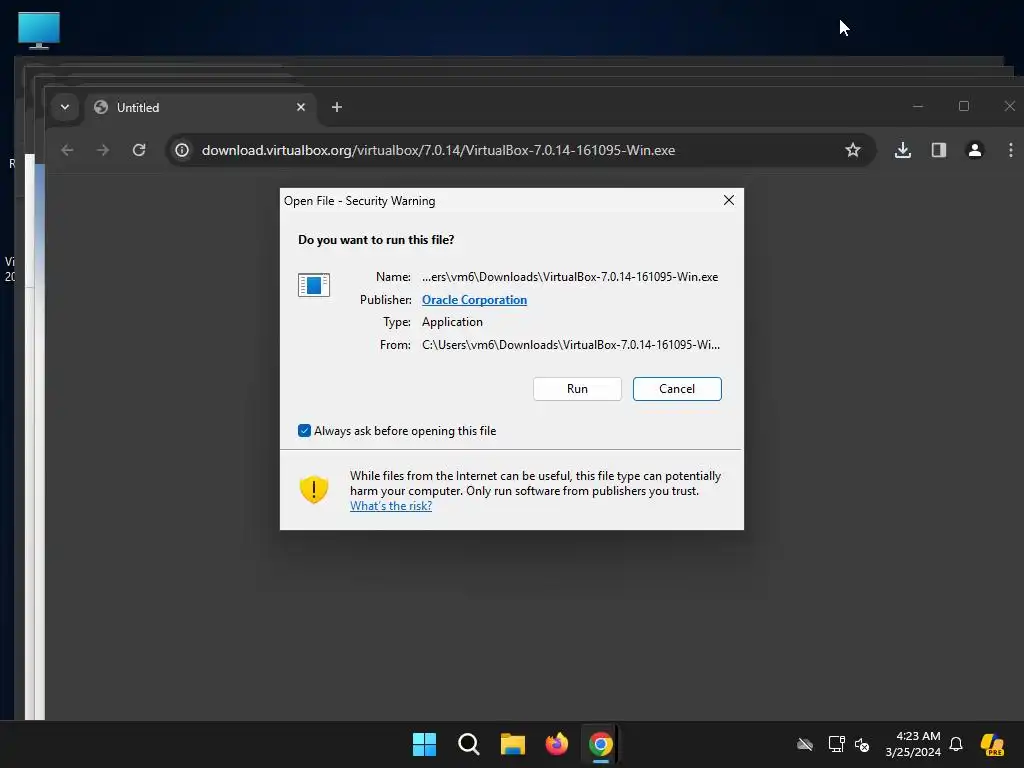
Task: View site information icon in address bar
Action: point(182,150)
